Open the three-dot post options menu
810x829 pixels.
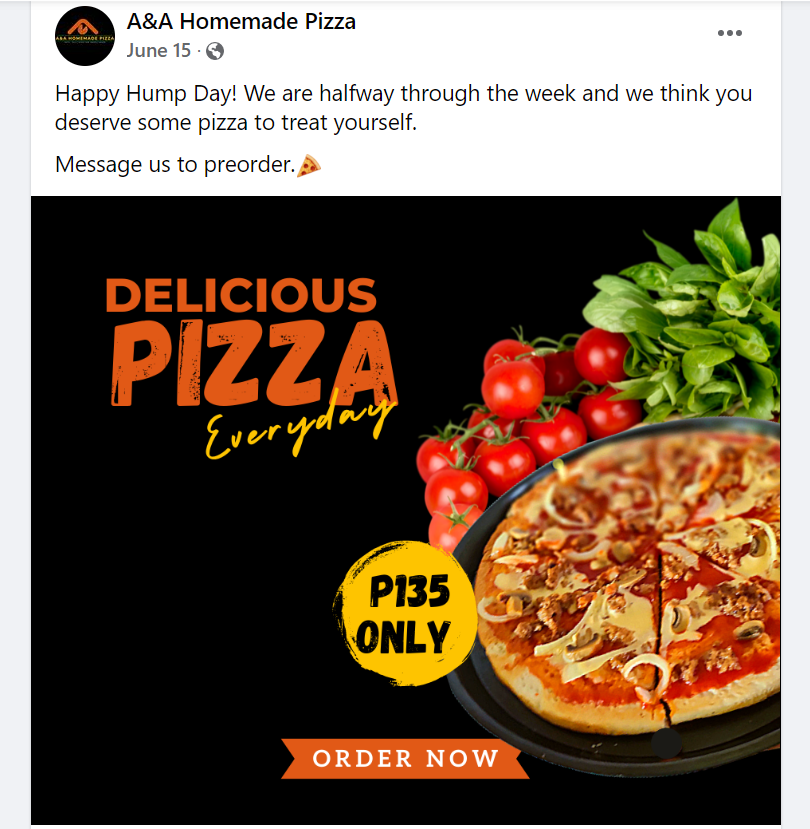tap(730, 34)
